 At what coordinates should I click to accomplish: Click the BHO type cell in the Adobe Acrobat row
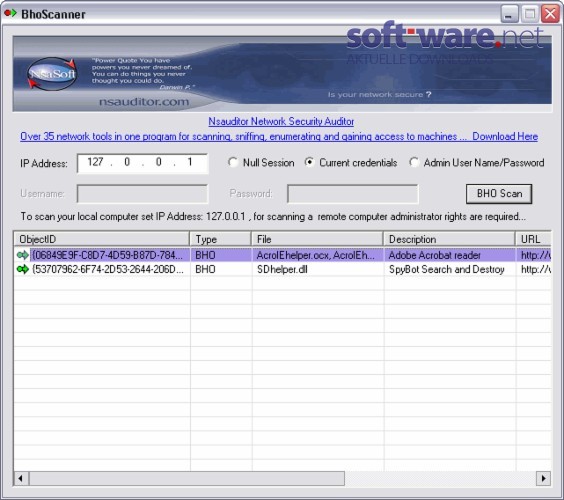(x=205, y=255)
